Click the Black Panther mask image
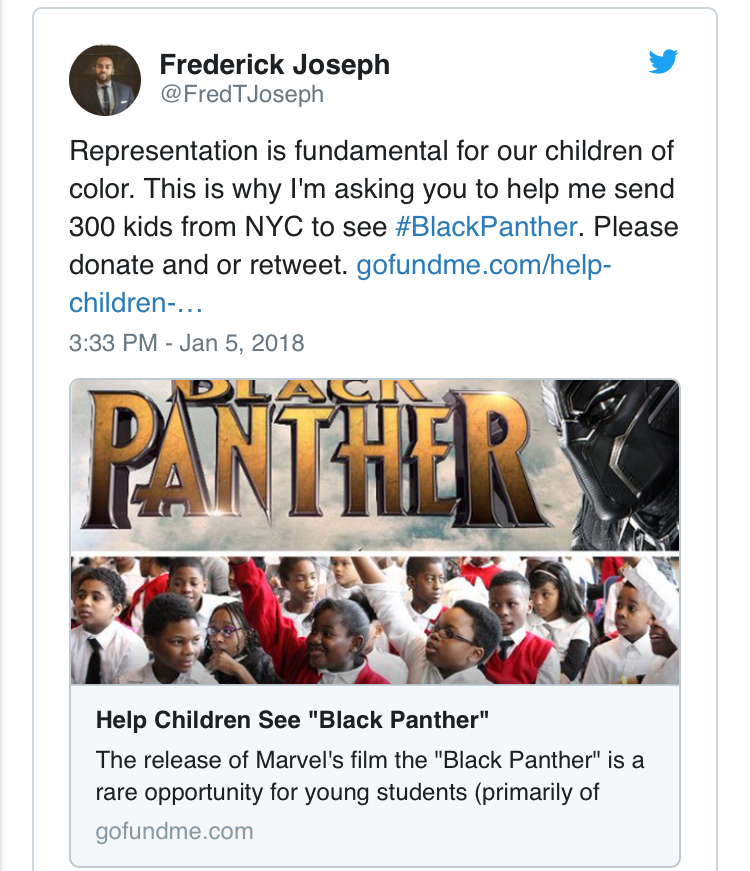This screenshot has height=871, width=750. click(620, 450)
